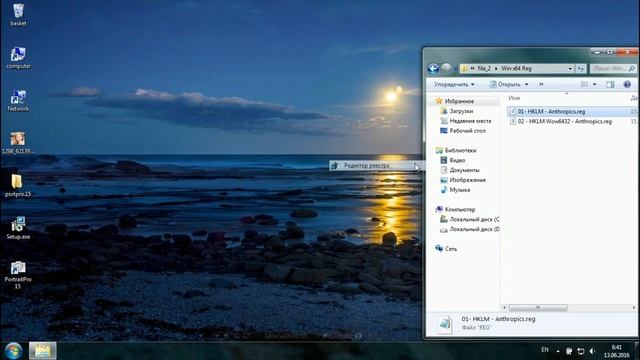640x360 pixels.
Task: Click the Explorer search field
Action: click(612, 69)
